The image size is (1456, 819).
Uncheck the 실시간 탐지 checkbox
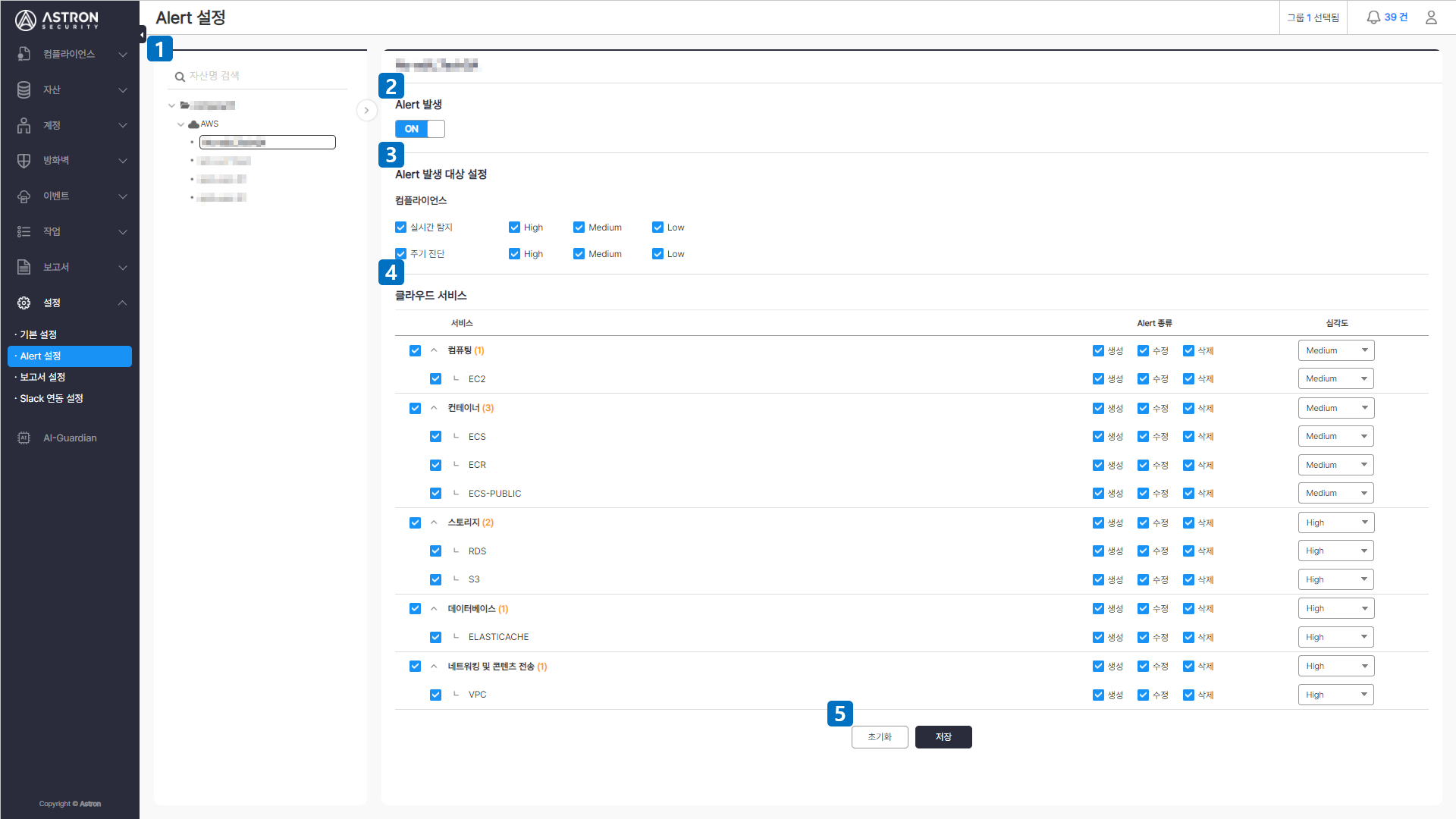(x=400, y=227)
